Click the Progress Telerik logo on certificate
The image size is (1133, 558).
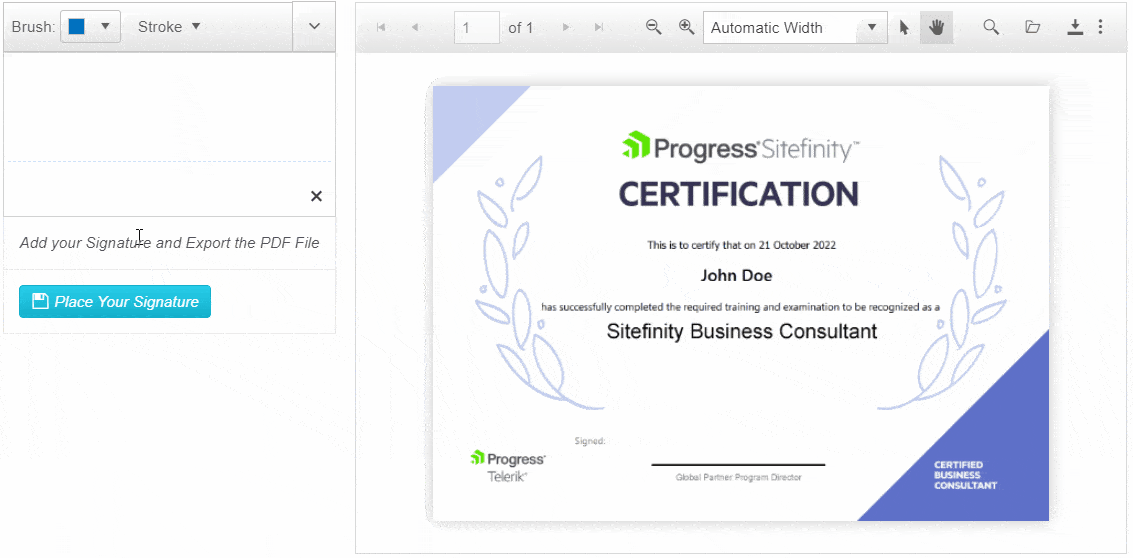pos(507,466)
